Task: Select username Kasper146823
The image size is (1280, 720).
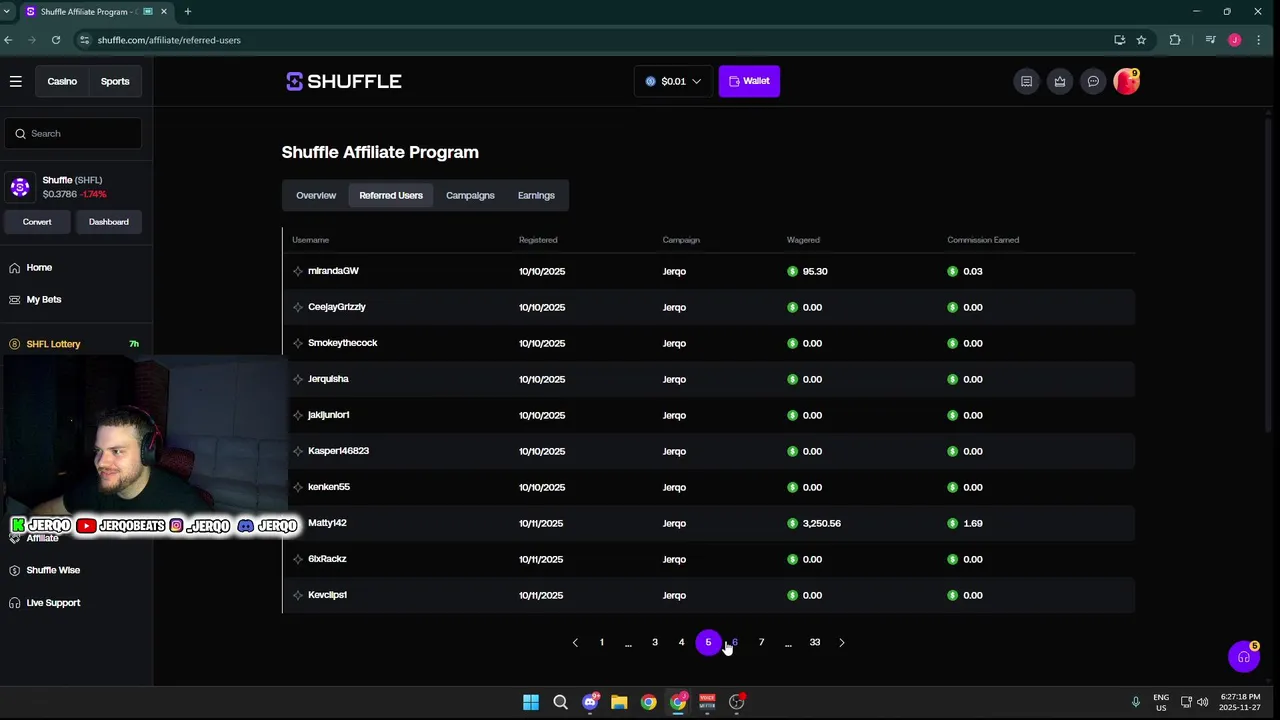Action: click(338, 451)
